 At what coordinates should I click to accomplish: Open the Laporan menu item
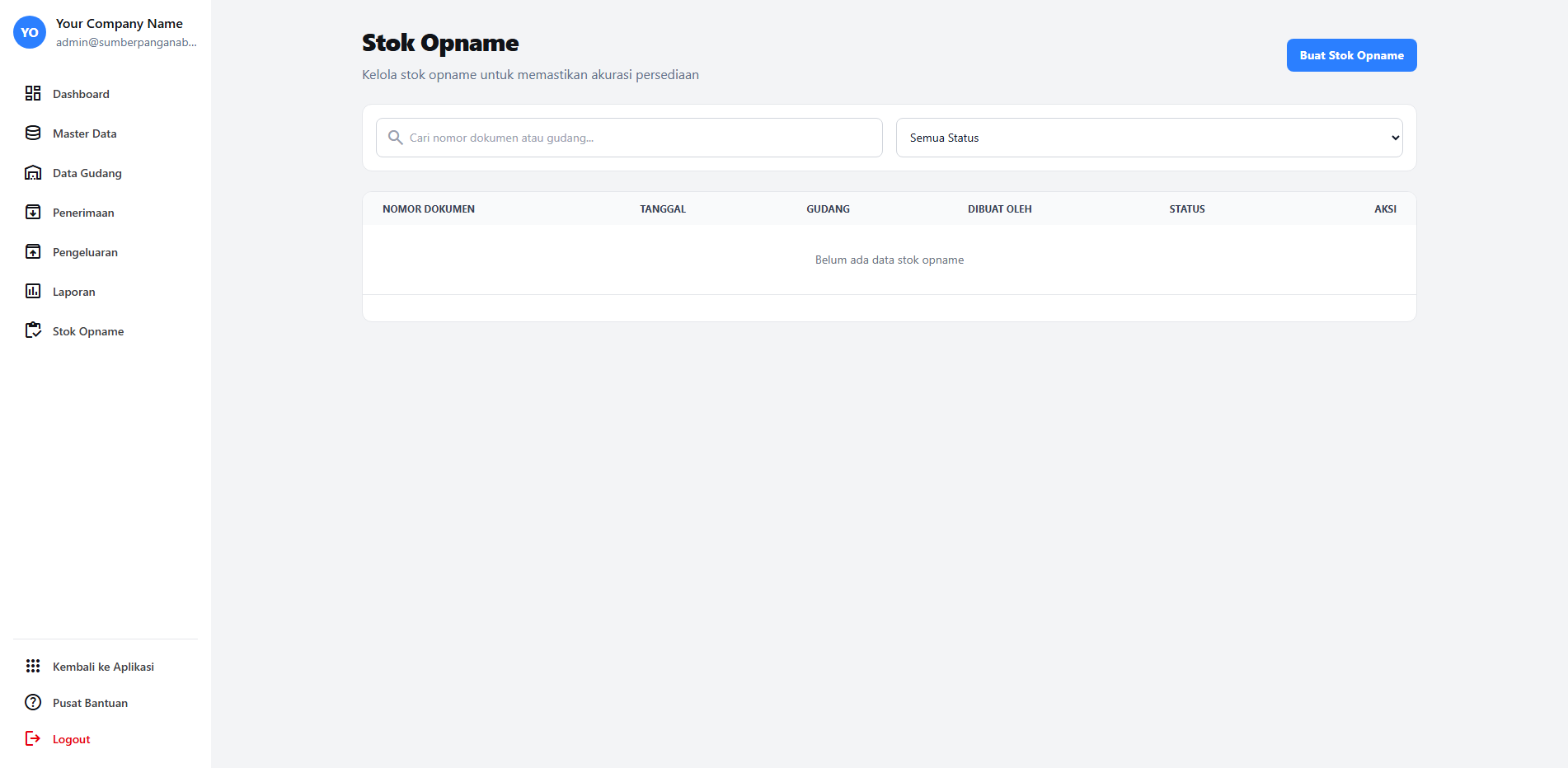point(74,292)
